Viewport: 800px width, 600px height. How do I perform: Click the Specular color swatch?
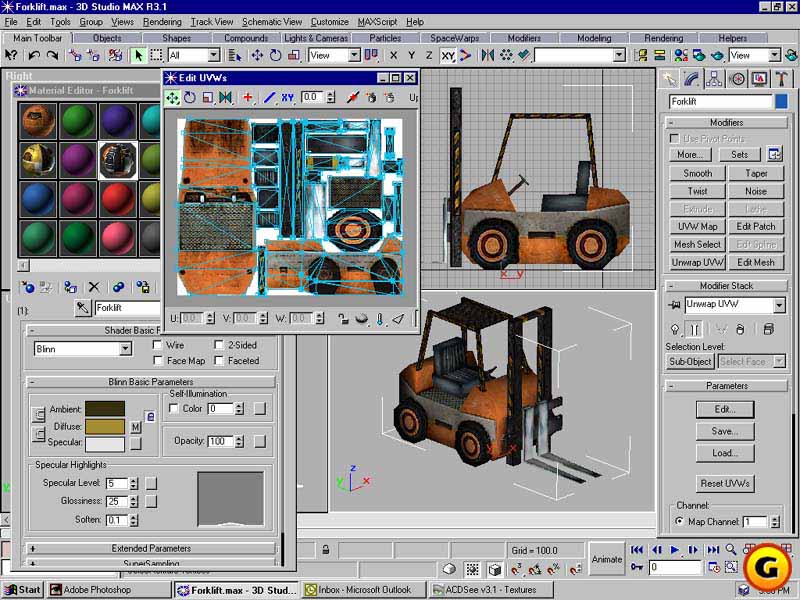105,444
